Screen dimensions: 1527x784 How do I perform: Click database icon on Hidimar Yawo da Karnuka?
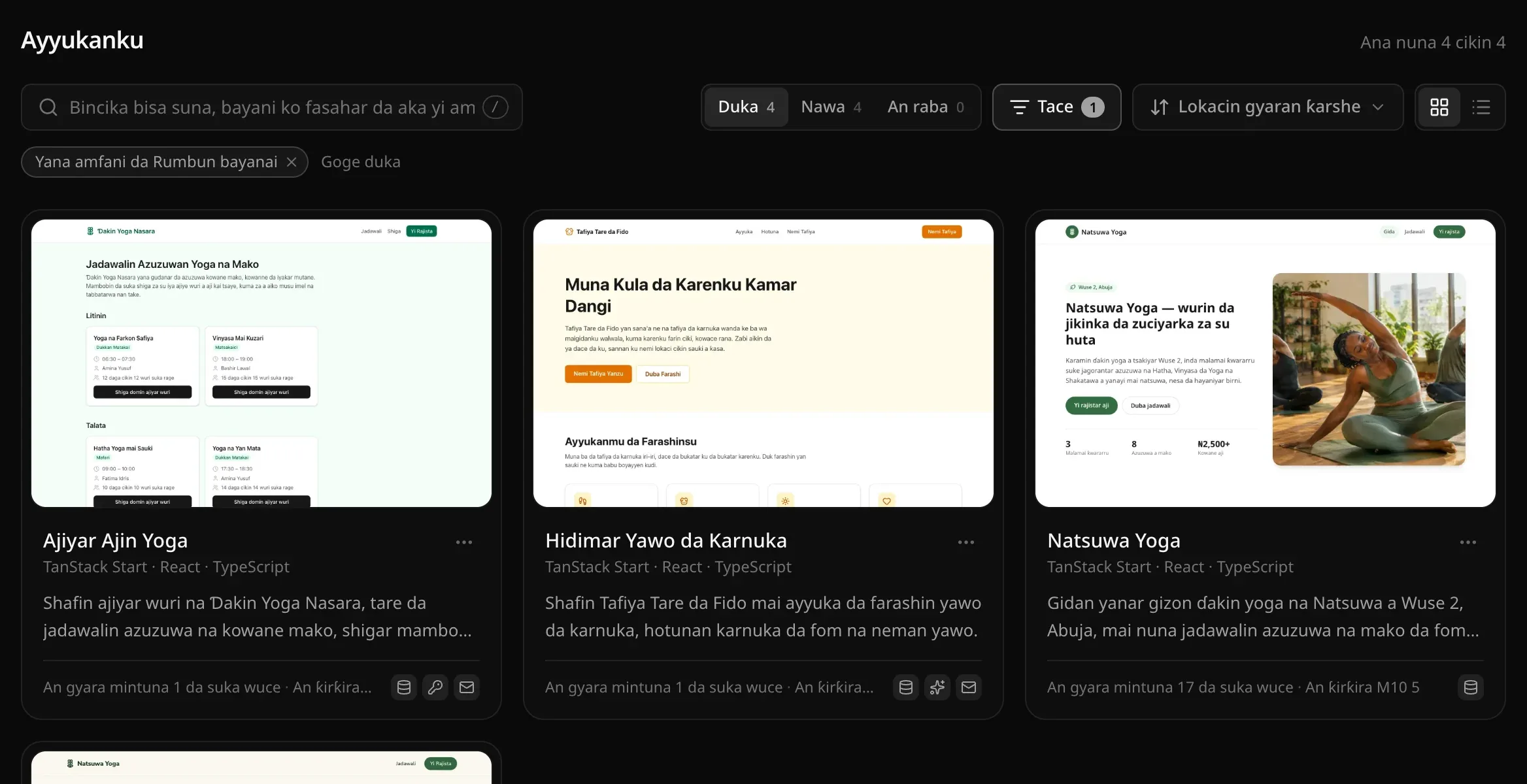click(906, 687)
